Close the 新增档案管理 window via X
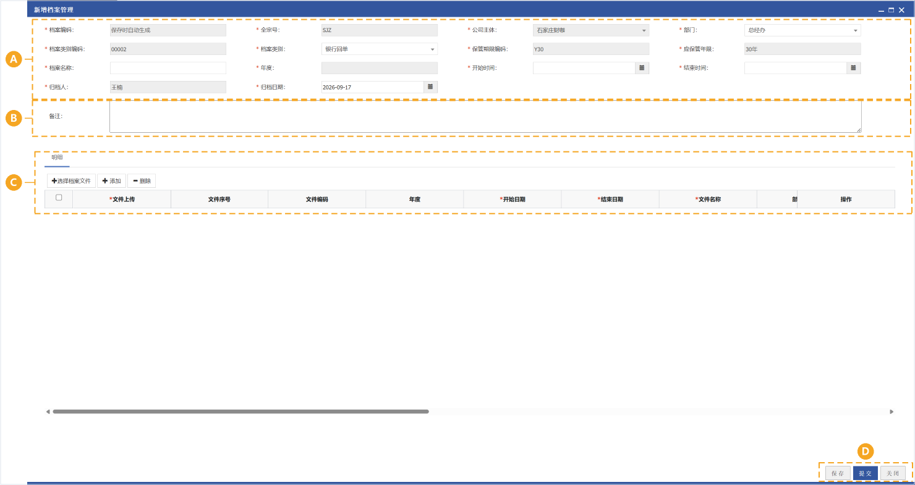The width and height of the screenshot is (915, 485). (x=901, y=10)
